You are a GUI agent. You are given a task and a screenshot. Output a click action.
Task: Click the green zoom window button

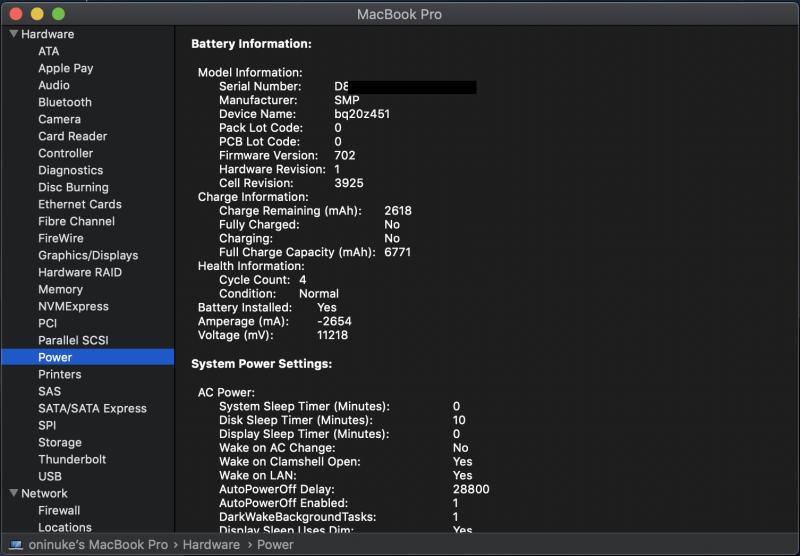57,14
